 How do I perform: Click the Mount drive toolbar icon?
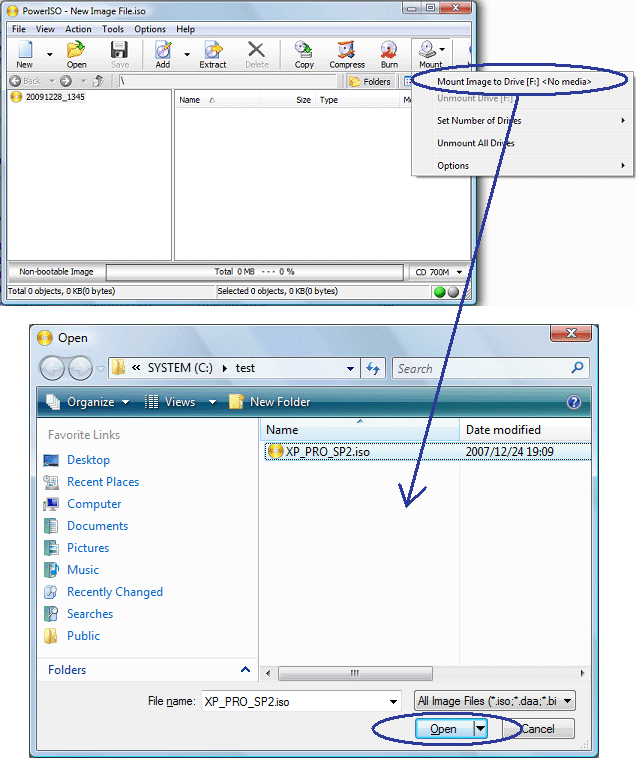[429, 54]
